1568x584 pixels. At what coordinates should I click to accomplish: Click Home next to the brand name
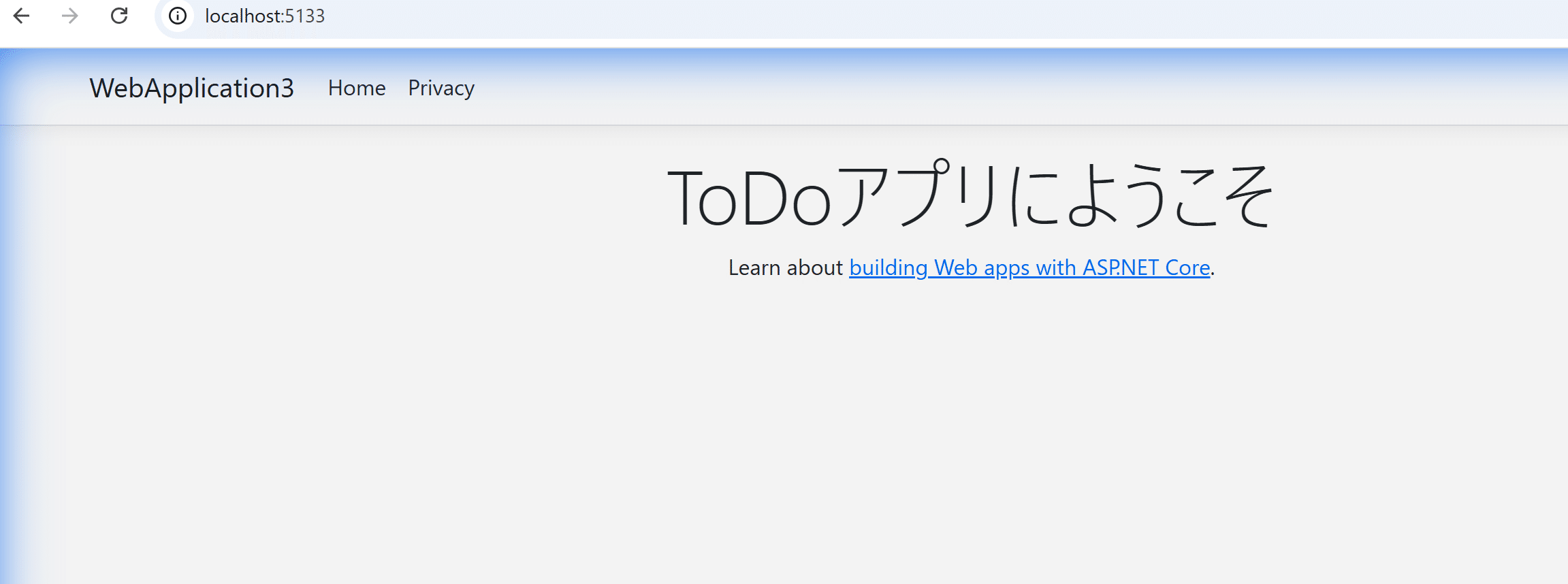(356, 88)
